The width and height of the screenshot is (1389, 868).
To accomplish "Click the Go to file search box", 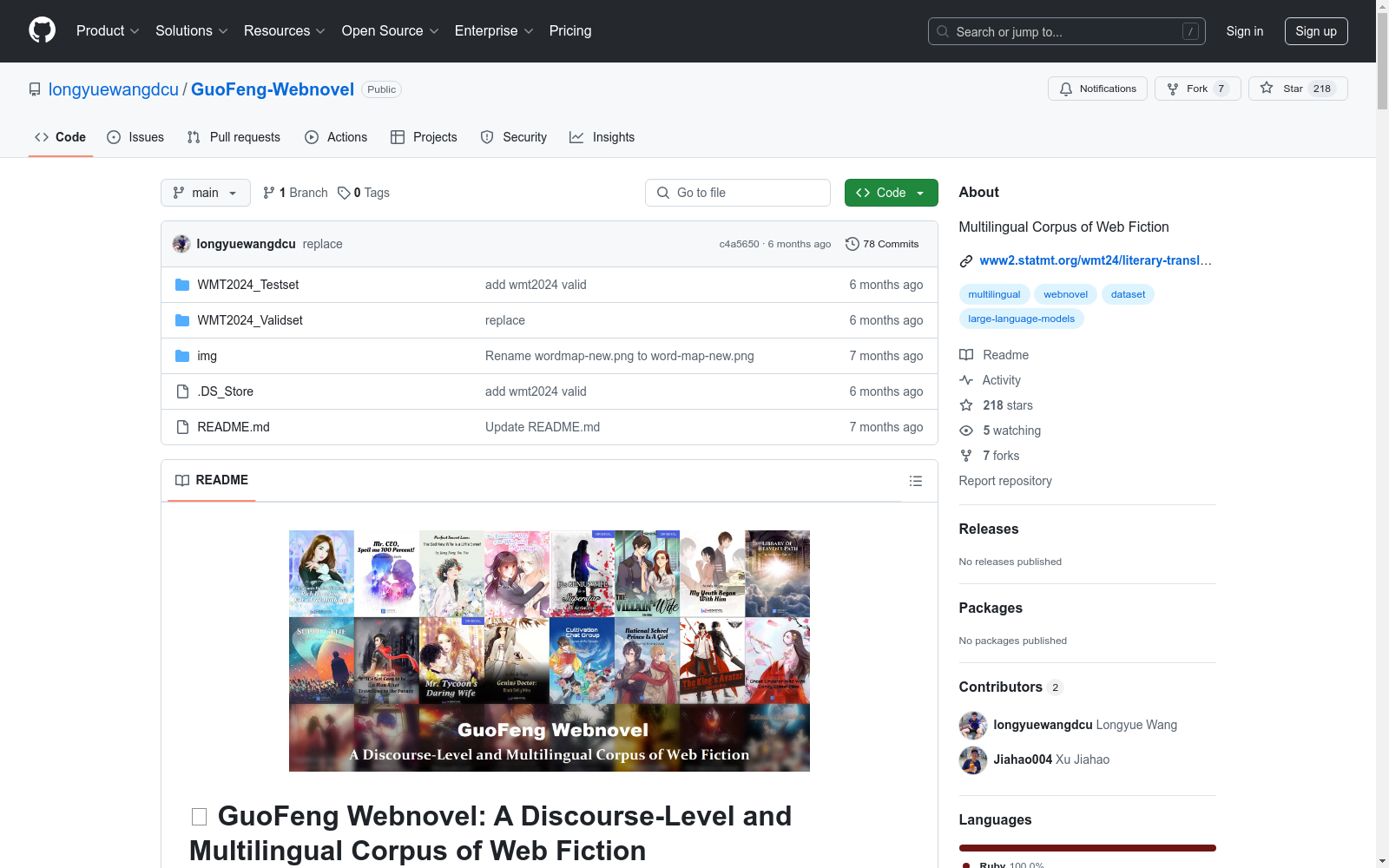I will 738,193.
